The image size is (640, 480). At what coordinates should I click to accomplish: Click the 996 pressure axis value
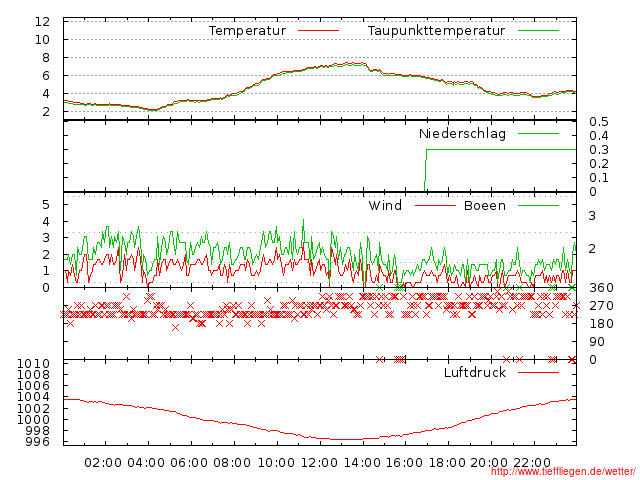[x=38, y=442]
